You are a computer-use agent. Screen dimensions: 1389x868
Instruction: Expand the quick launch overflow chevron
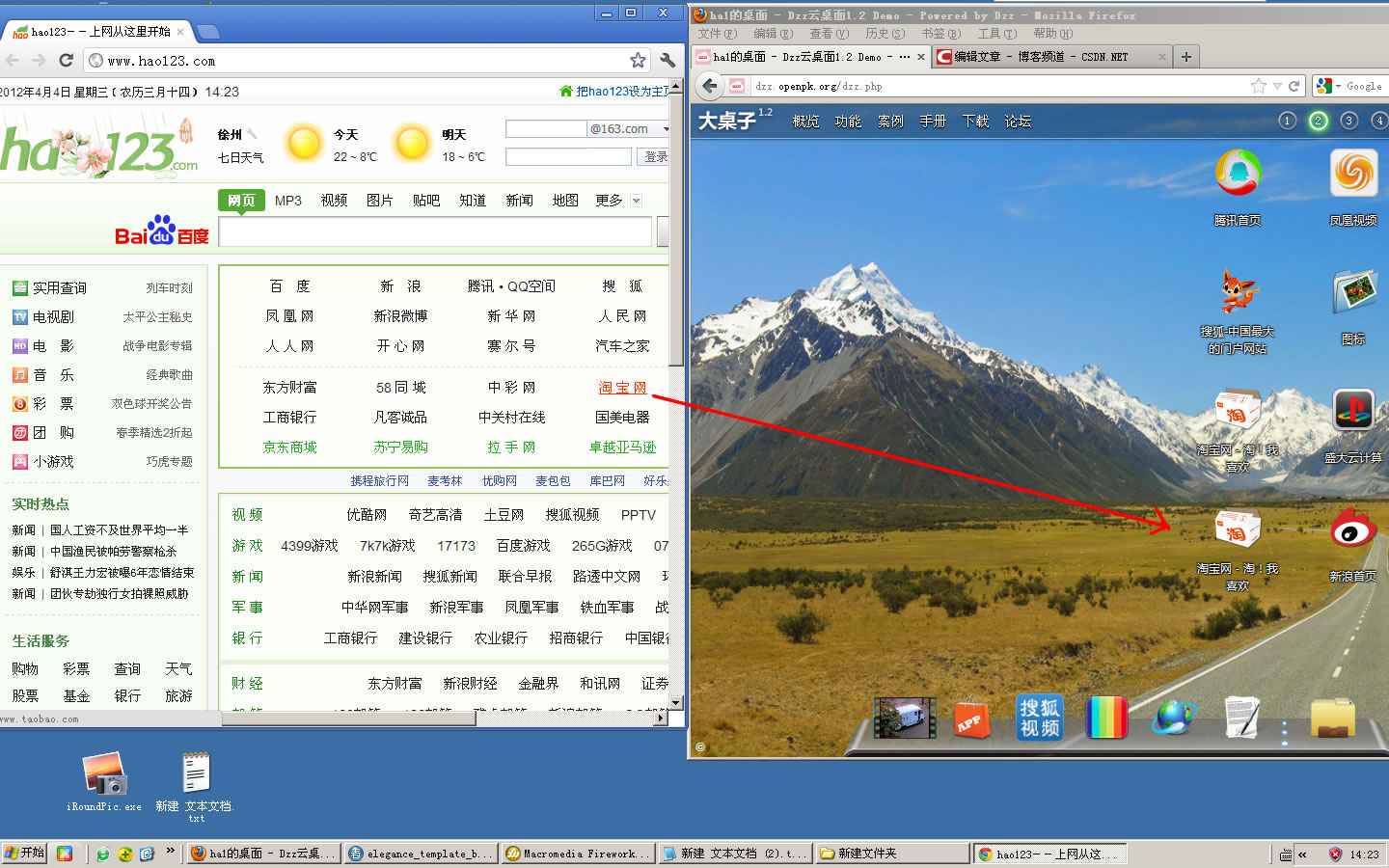point(171,852)
